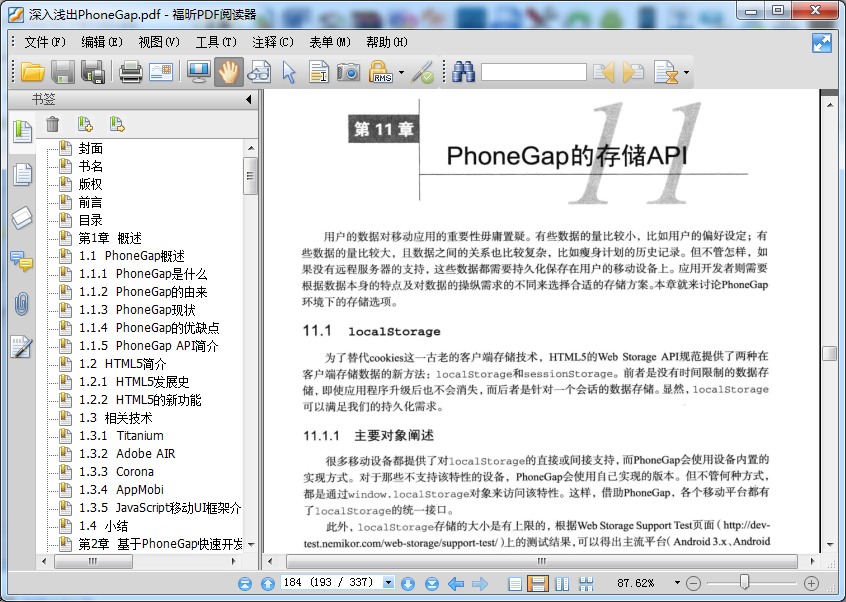Click the find next arrow icon
The height and width of the screenshot is (602, 846).
pyautogui.click(x=633, y=72)
